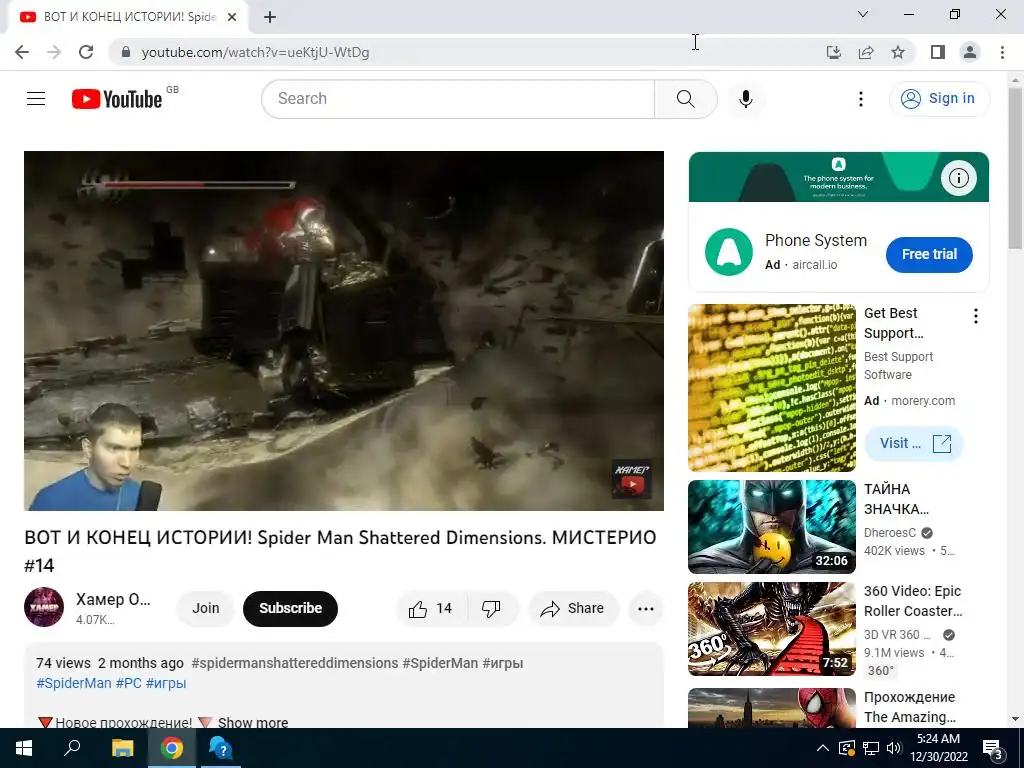Open grey #SpiderMan hashtag
The height and width of the screenshot is (768, 1024).
(440, 663)
